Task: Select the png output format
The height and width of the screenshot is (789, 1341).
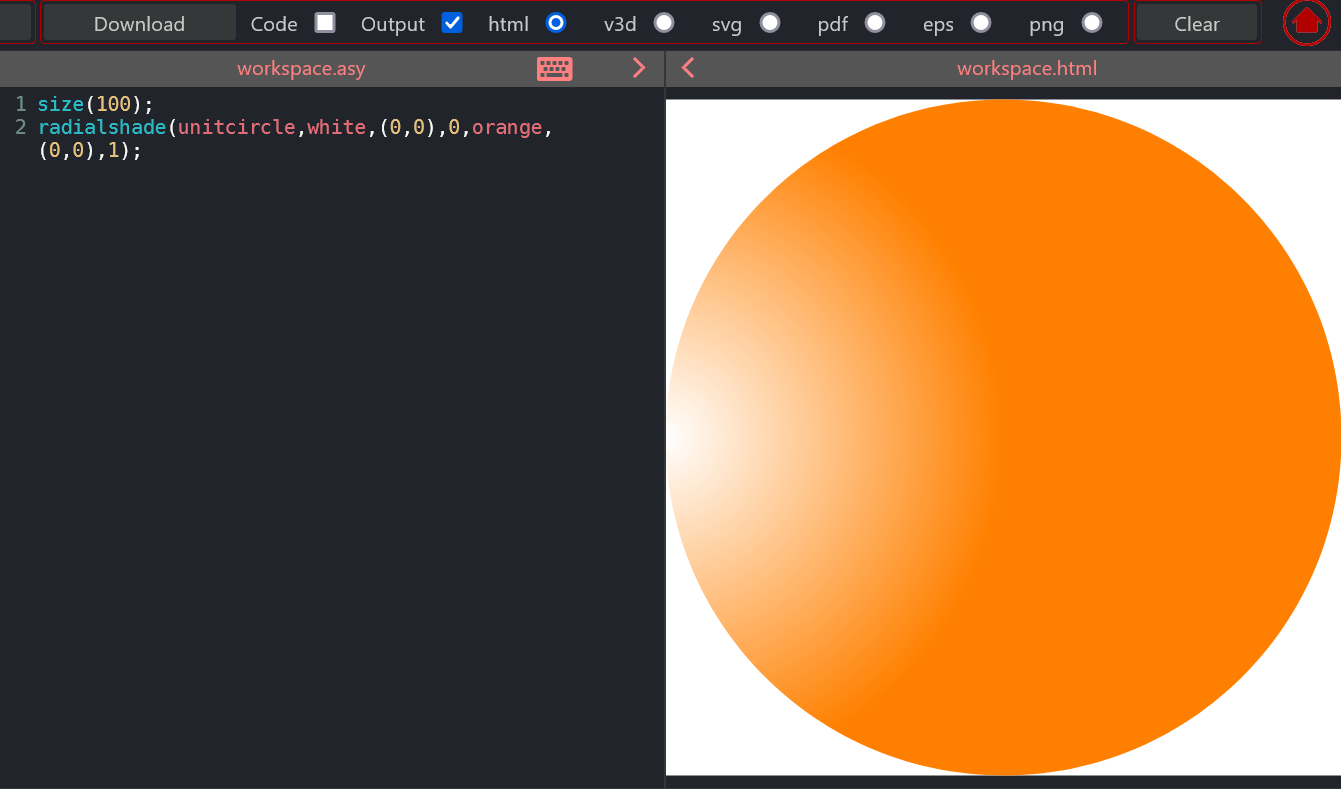Action: 1091,22
